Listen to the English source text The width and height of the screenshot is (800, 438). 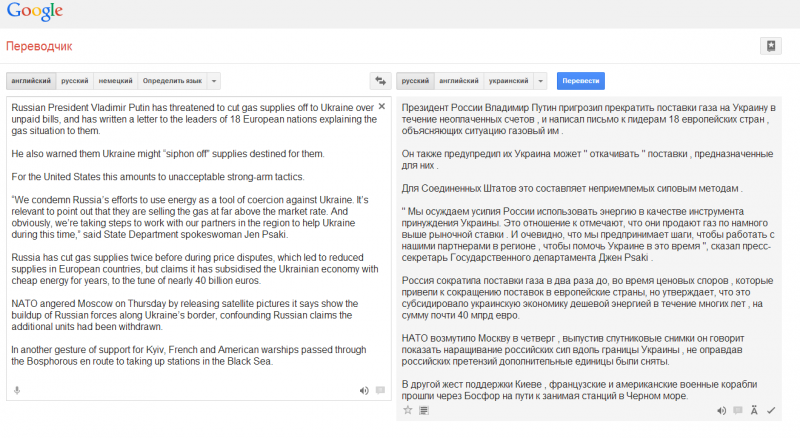(364, 391)
